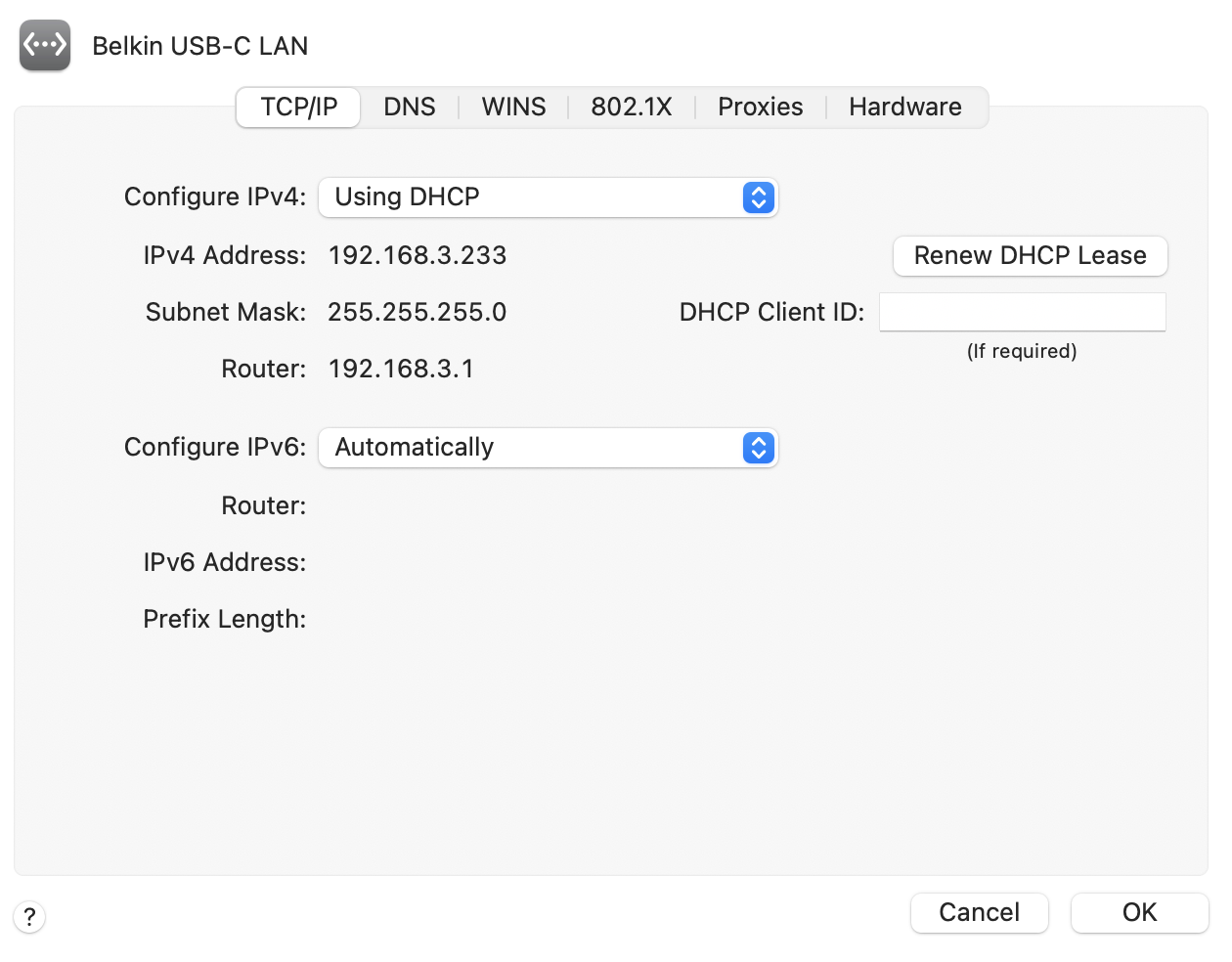Click the (If required) hint text
The image size is (1232, 962).
coord(1022,351)
